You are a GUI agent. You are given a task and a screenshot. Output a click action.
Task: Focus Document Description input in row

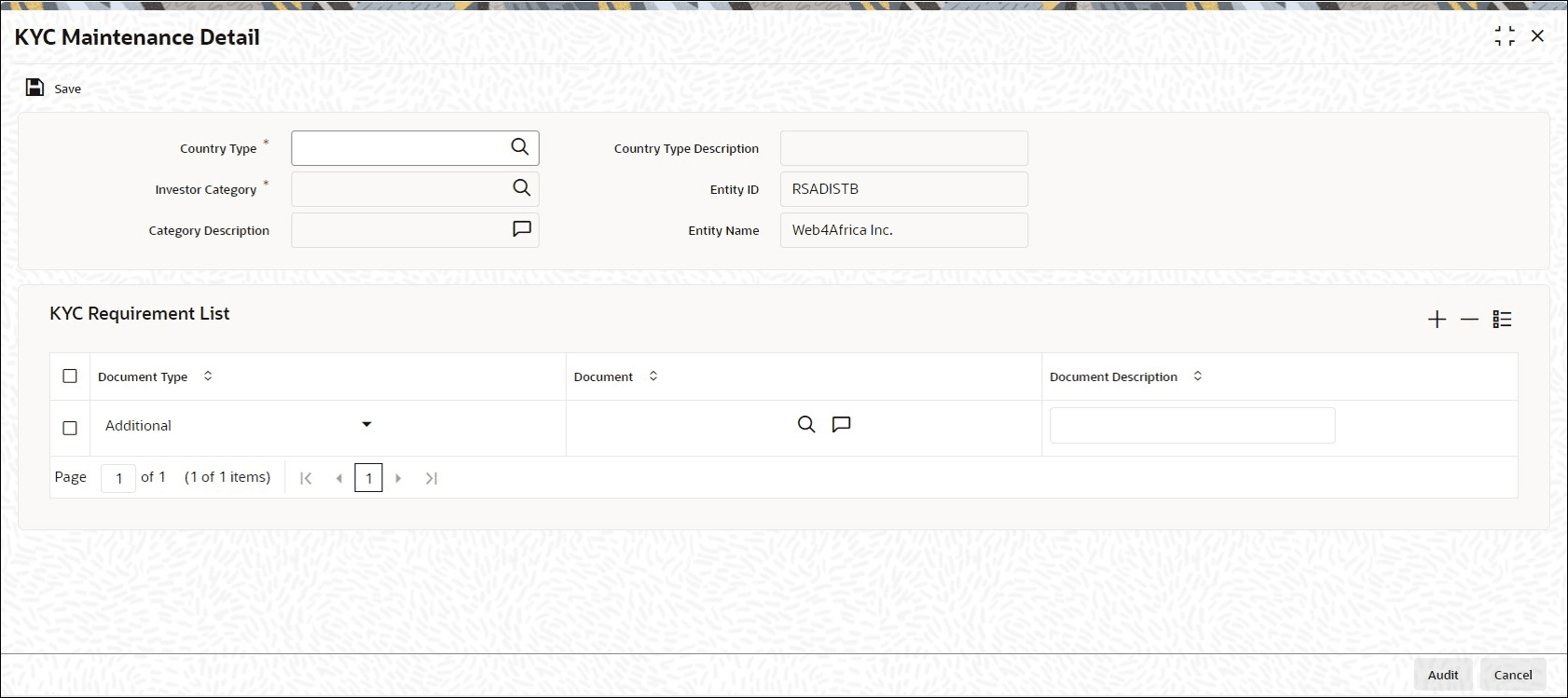coord(1192,425)
